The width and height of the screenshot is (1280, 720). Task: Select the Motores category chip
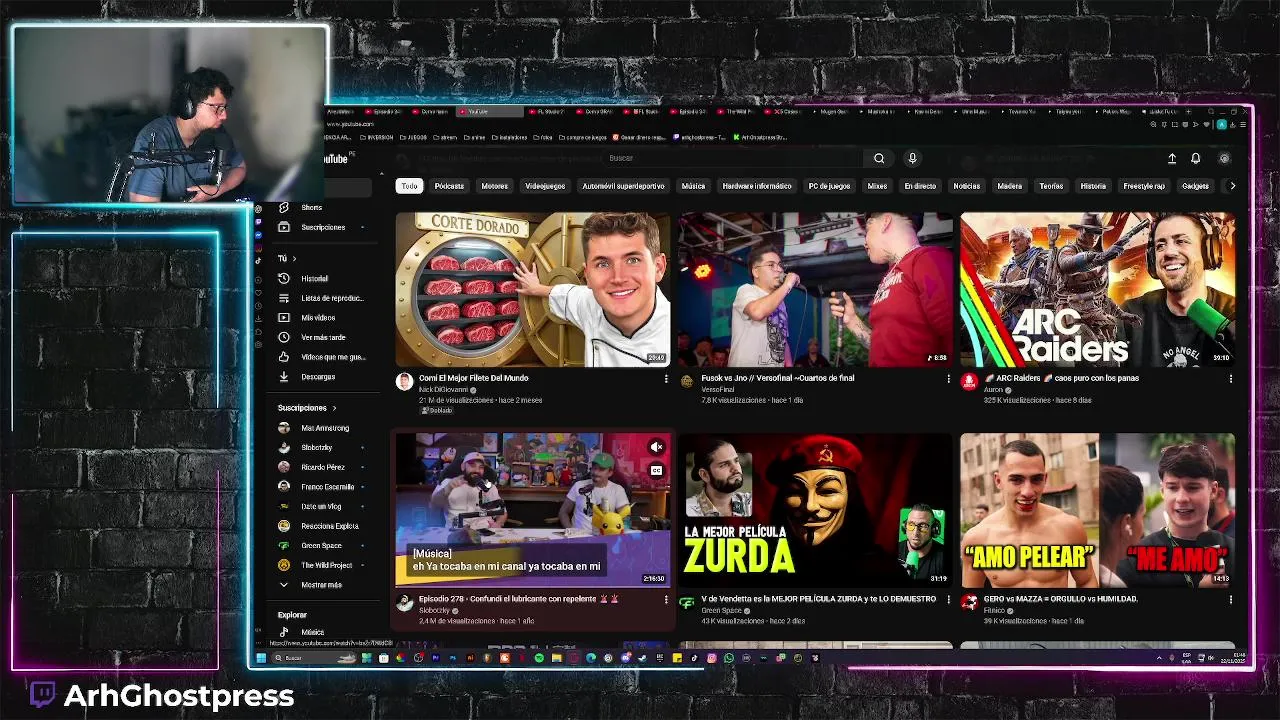[x=494, y=186]
